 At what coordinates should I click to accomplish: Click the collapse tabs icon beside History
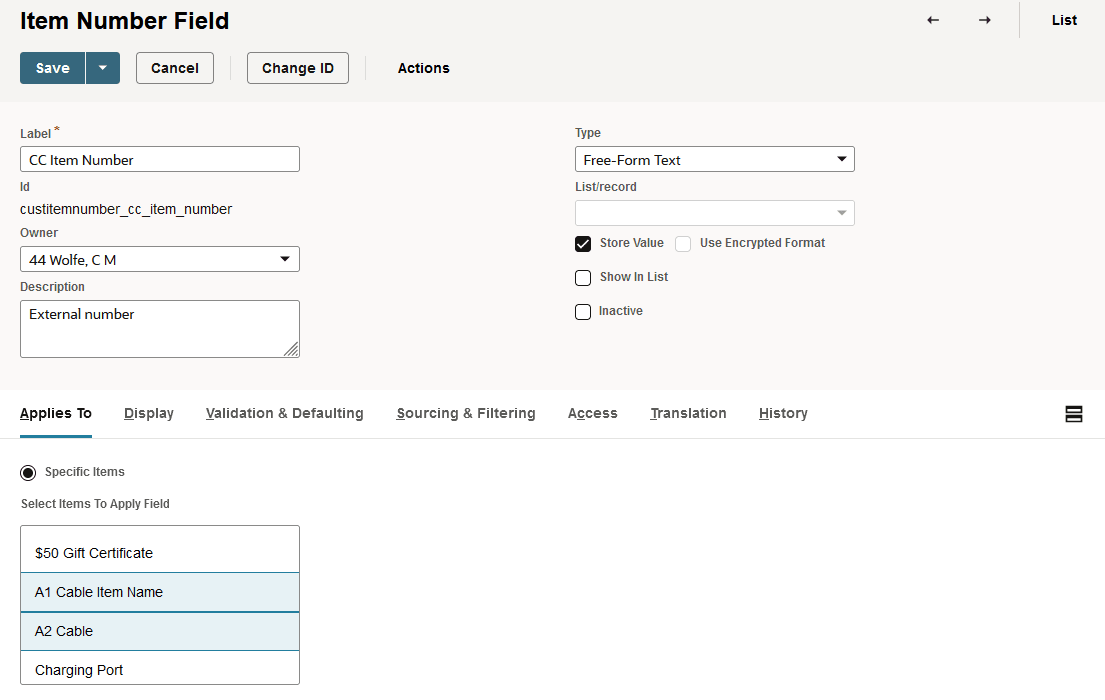pyautogui.click(x=1074, y=413)
